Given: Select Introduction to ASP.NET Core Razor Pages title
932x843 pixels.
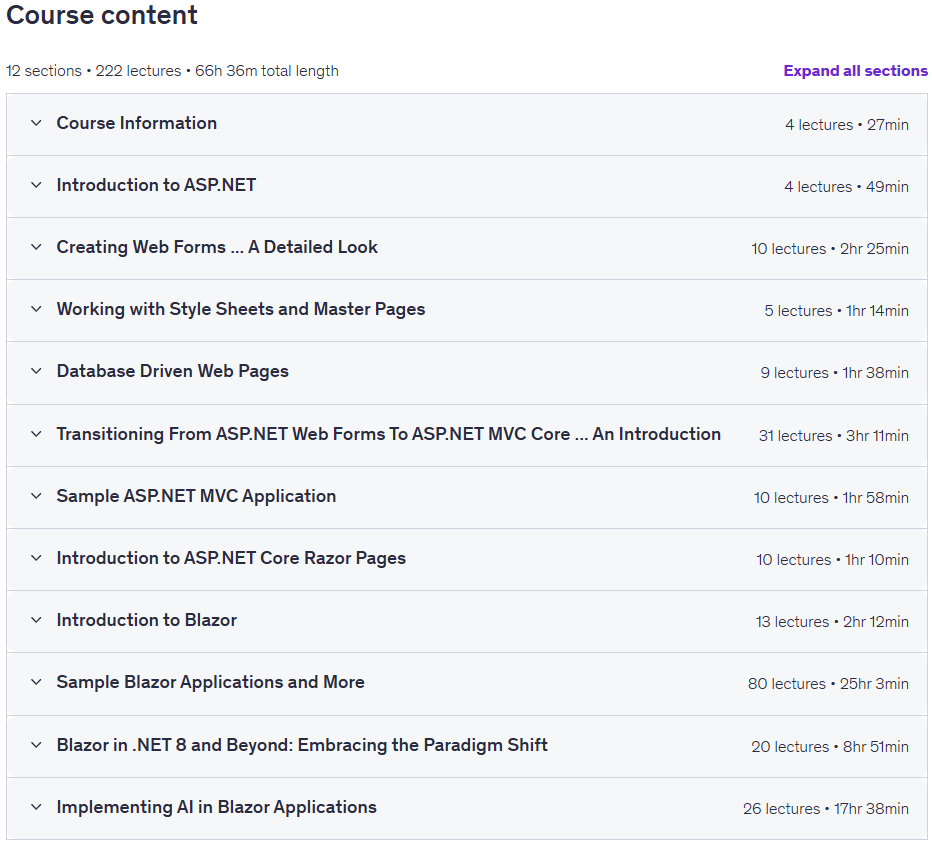Looking at the screenshot, I should coord(231,558).
